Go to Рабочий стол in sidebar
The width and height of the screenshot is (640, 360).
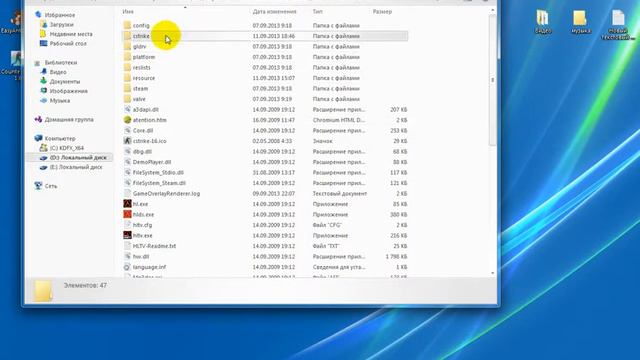coord(68,44)
